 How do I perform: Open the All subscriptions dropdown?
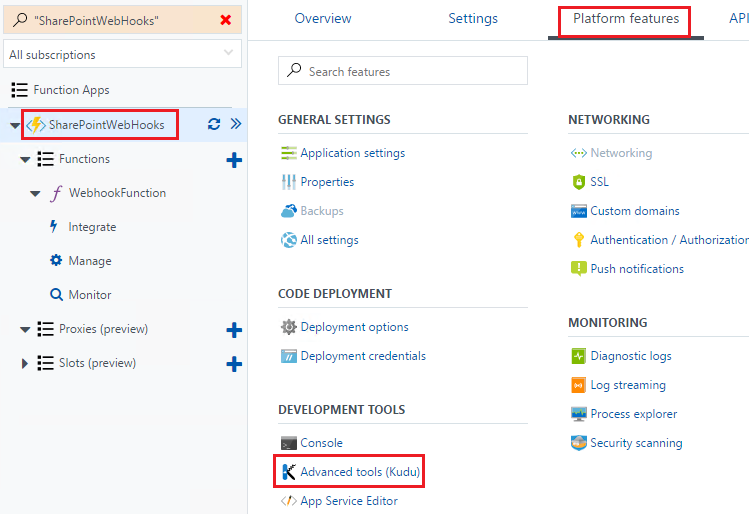click(122, 54)
